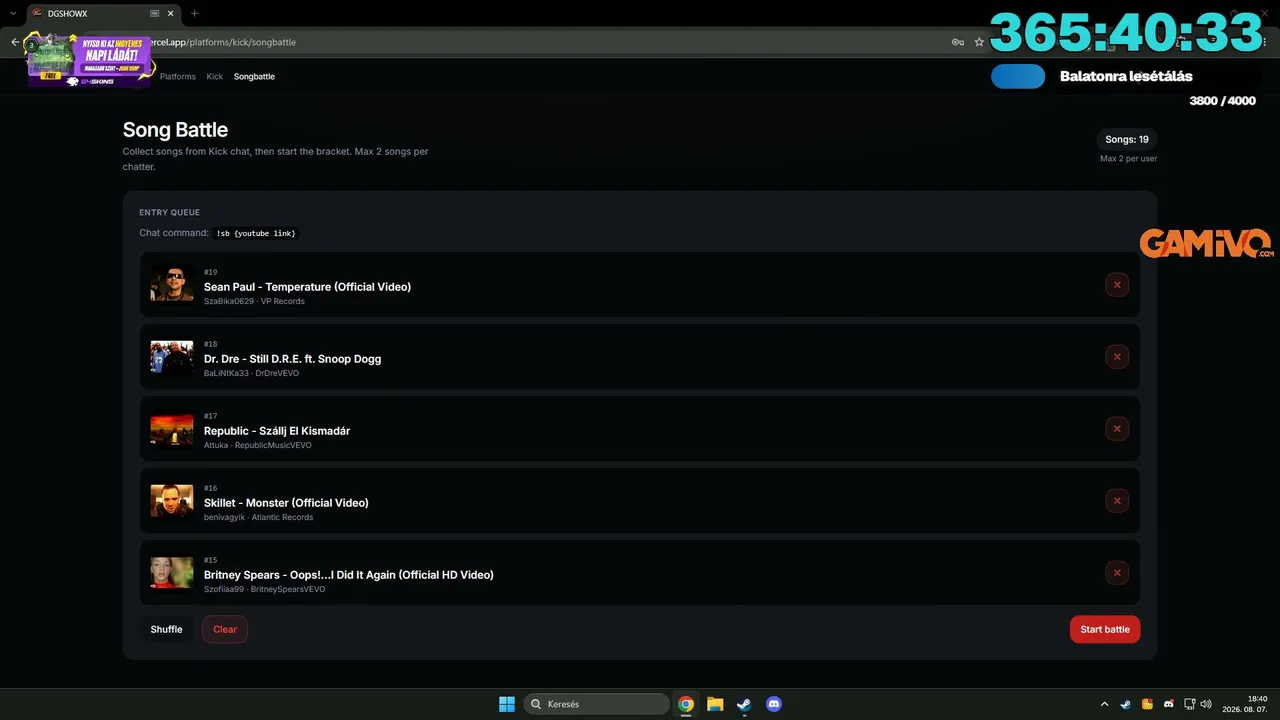Click 'Dr. Dre - Still D.R.E. ft. Snoop Dogg' title
The width and height of the screenshot is (1280, 720).
292,359
